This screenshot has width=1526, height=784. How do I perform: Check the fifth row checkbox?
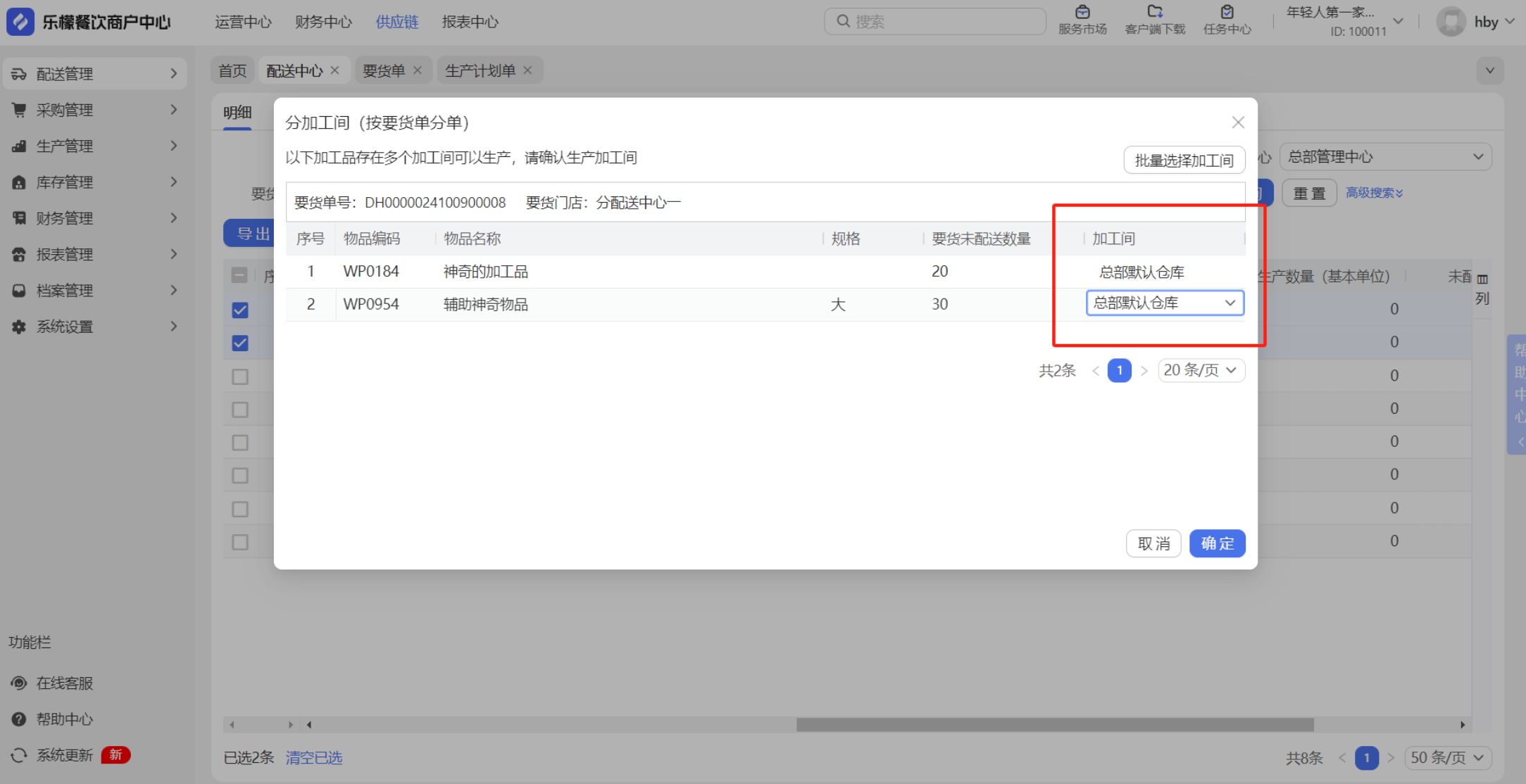(x=240, y=443)
